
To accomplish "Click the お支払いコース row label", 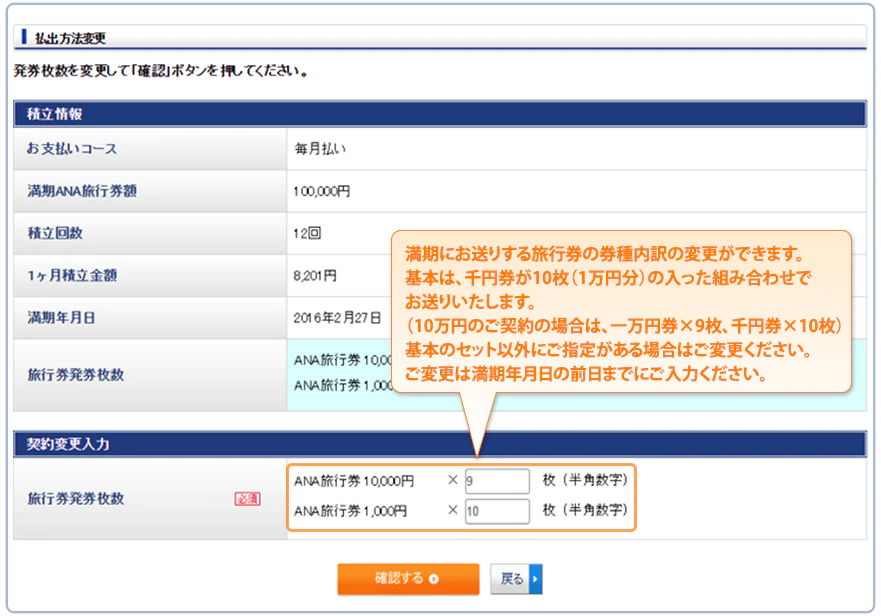I will point(72,149).
